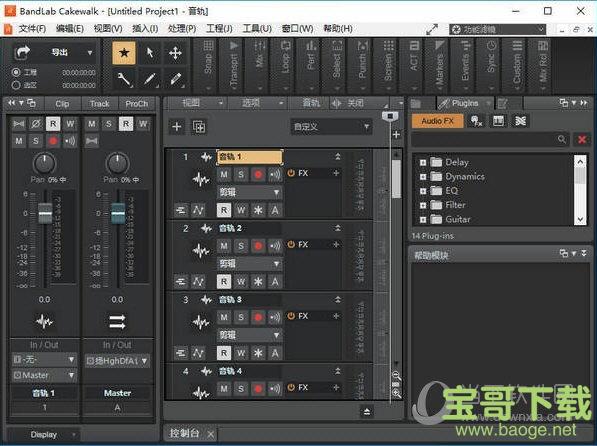Open the Plugins browser tab
Screen dimensions: 597x446
pyautogui.click(x=464, y=103)
